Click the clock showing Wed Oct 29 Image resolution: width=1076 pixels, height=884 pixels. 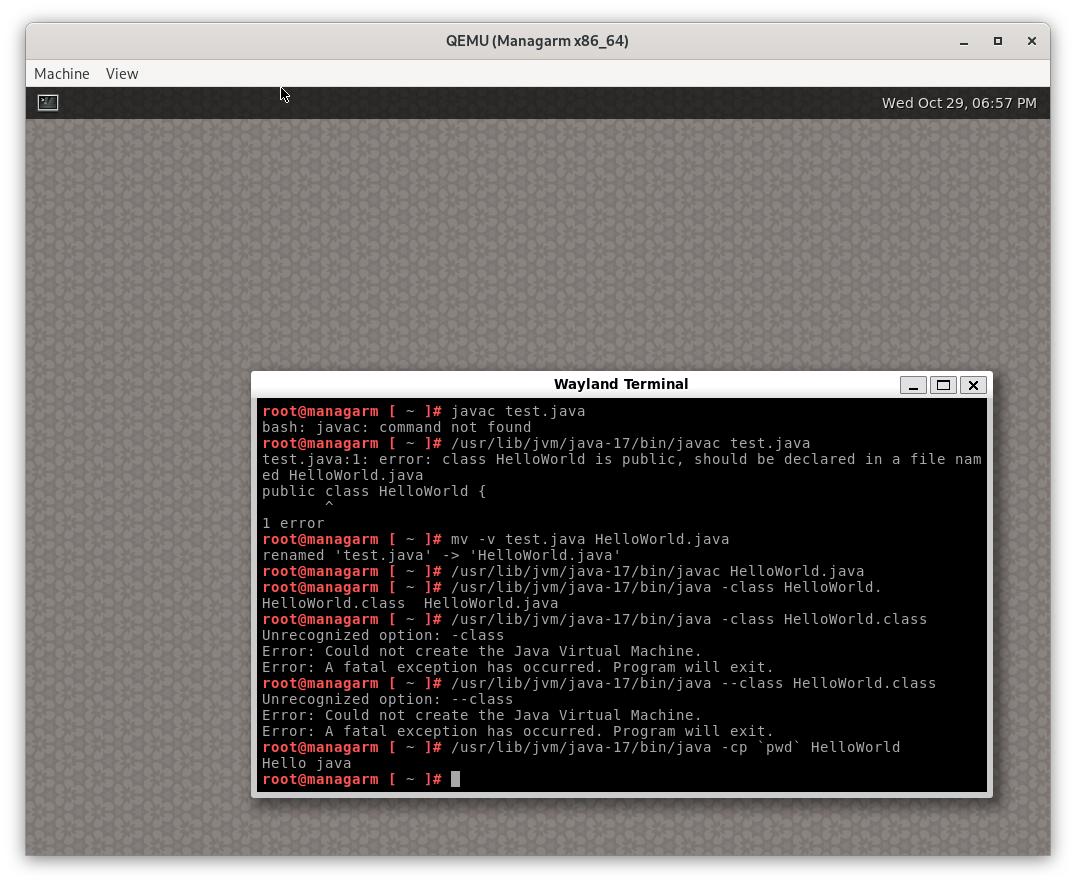958,102
